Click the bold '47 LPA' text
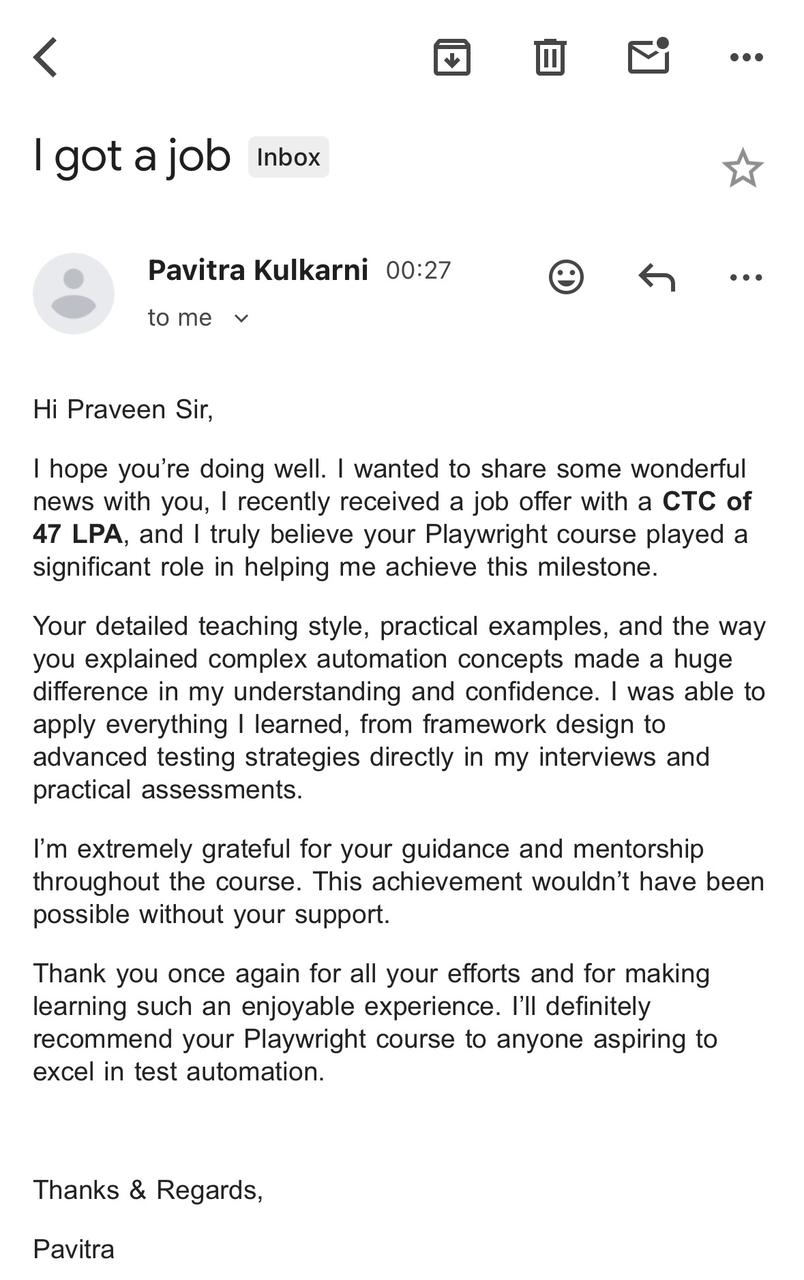This screenshot has height=1280, width=804. point(77,534)
